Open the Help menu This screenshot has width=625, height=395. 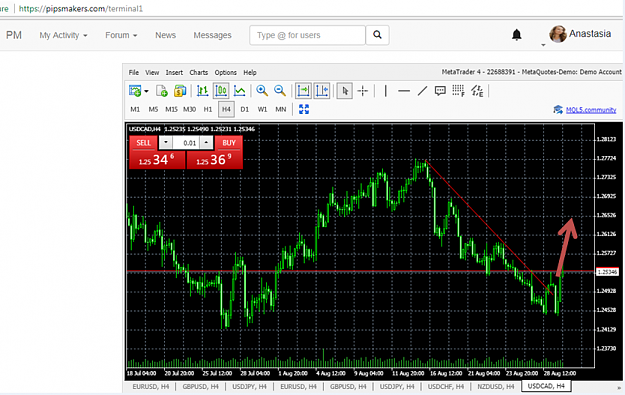point(250,73)
